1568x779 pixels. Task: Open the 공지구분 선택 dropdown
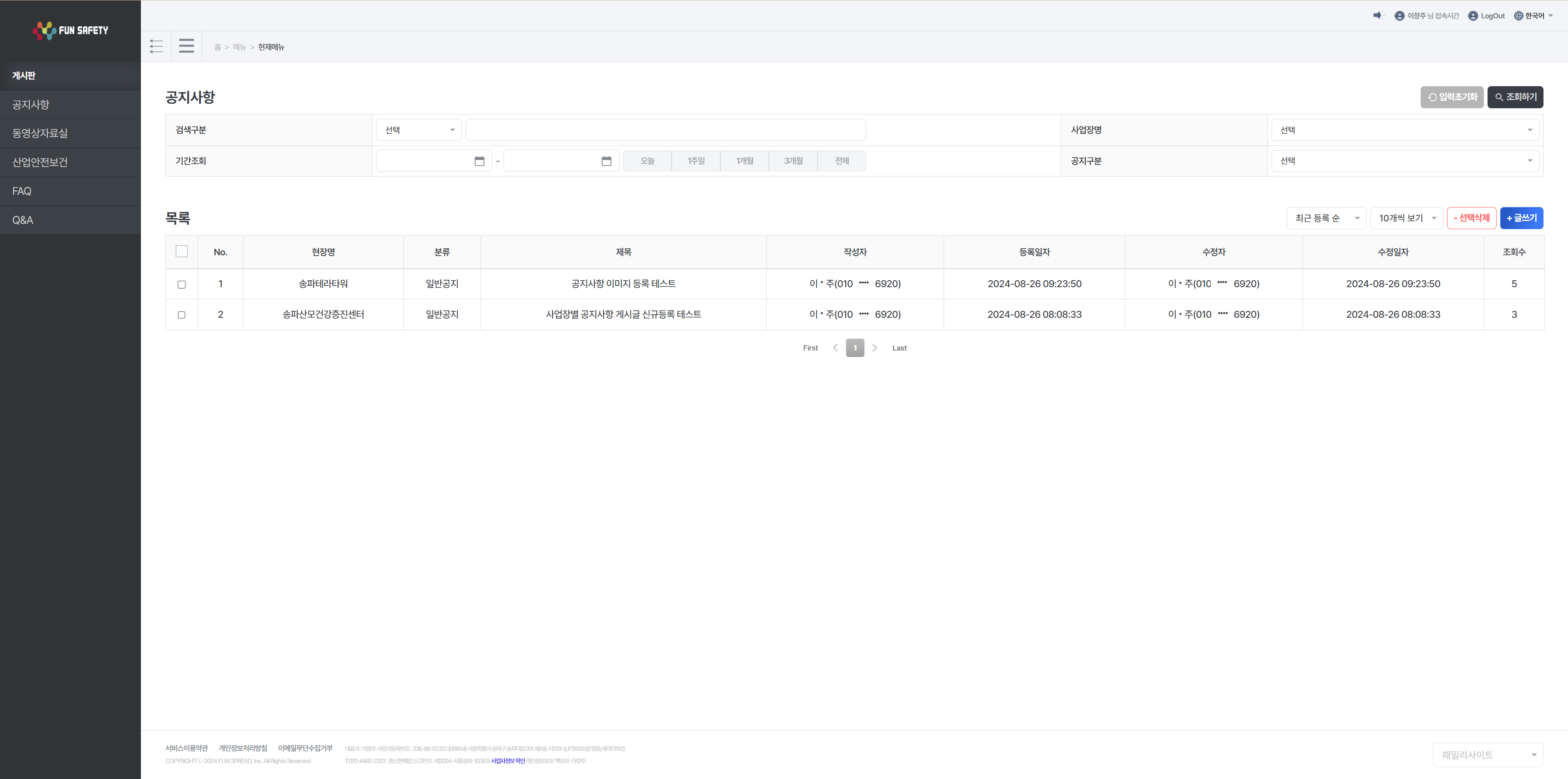[1405, 161]
